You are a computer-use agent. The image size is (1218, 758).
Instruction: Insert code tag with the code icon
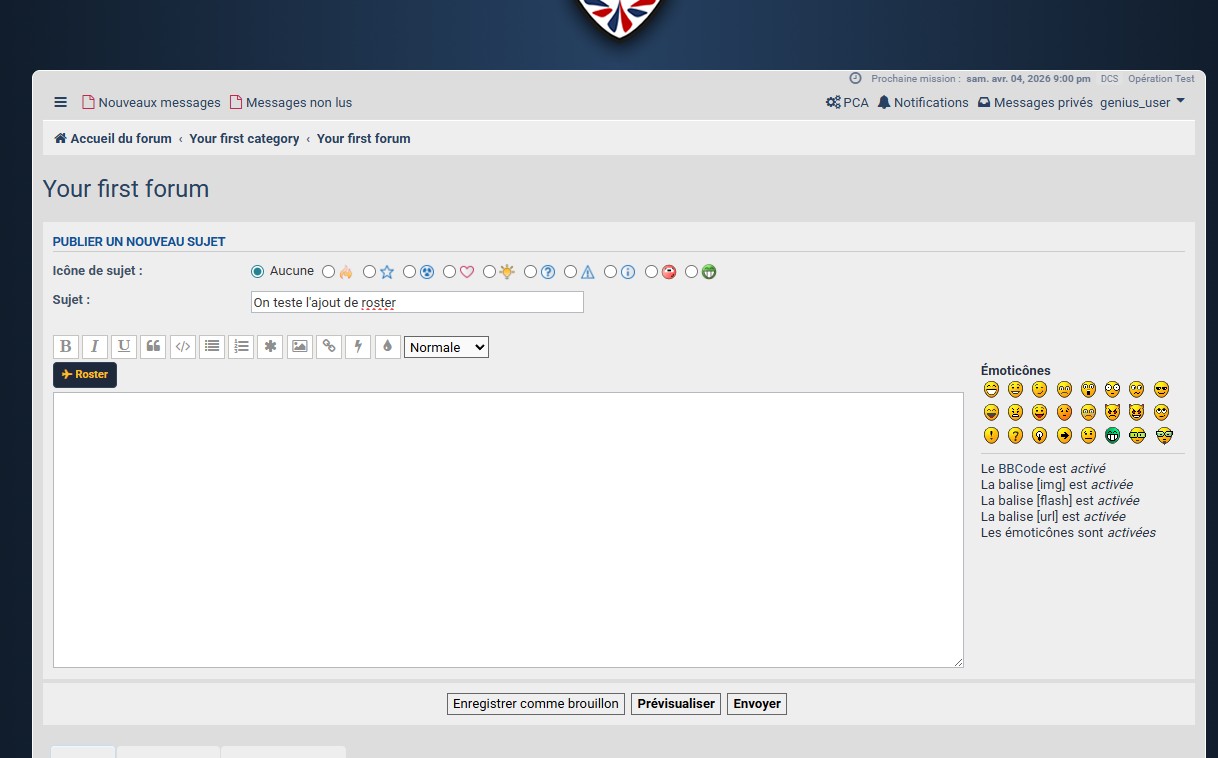[x=182, y=347]
